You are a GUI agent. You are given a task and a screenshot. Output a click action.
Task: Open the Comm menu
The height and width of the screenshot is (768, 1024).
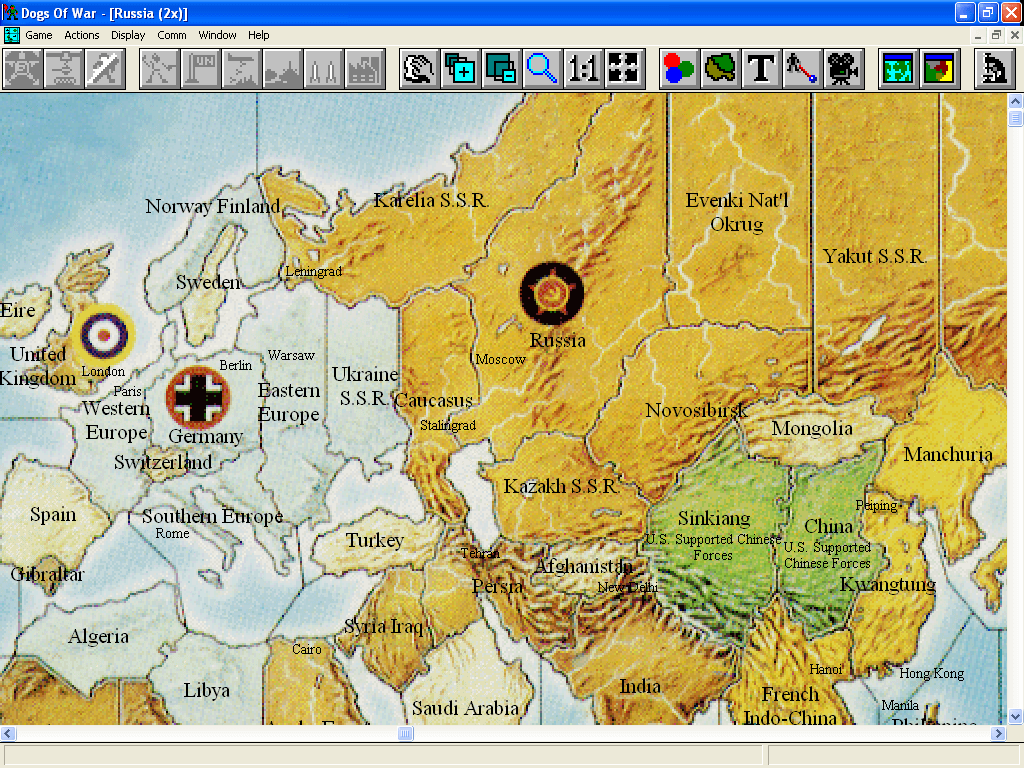pos(172,35)
